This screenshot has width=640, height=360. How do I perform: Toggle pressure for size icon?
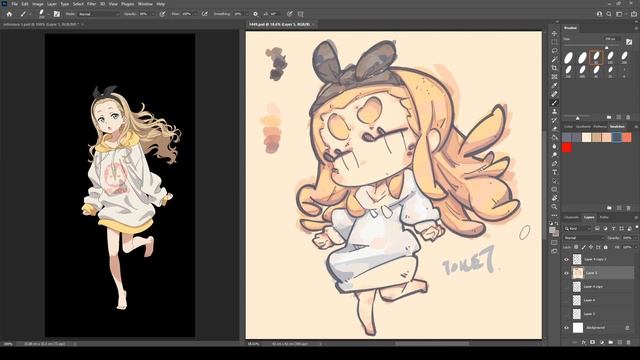289,14
